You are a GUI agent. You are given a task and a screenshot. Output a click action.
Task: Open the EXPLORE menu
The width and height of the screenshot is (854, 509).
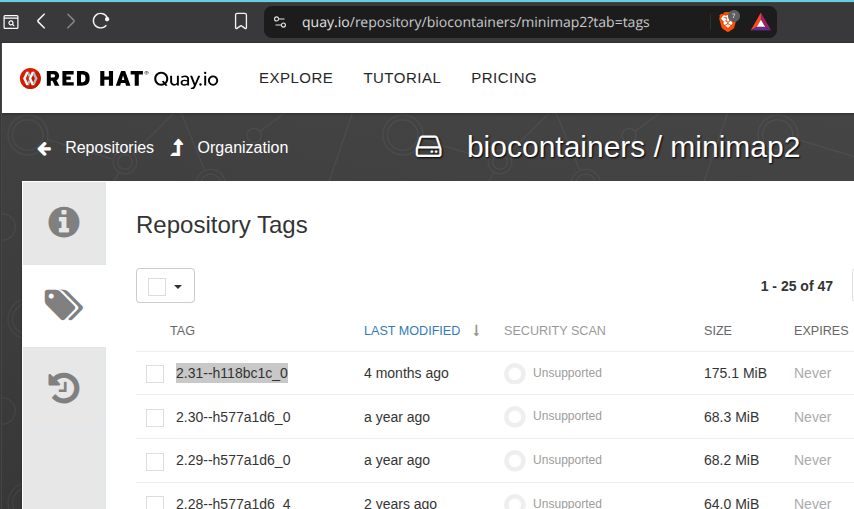click(296, 78)
